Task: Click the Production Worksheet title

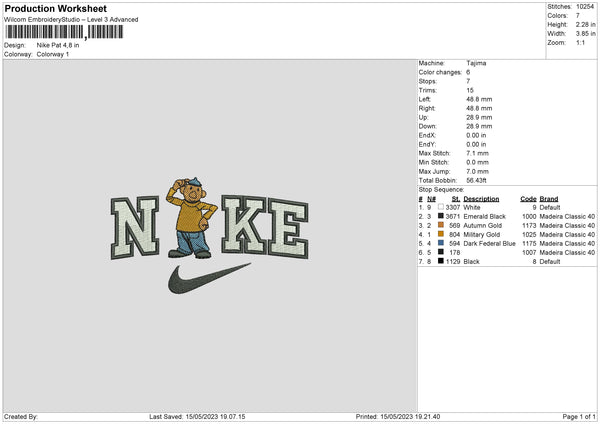Action: tap(55, 8)
